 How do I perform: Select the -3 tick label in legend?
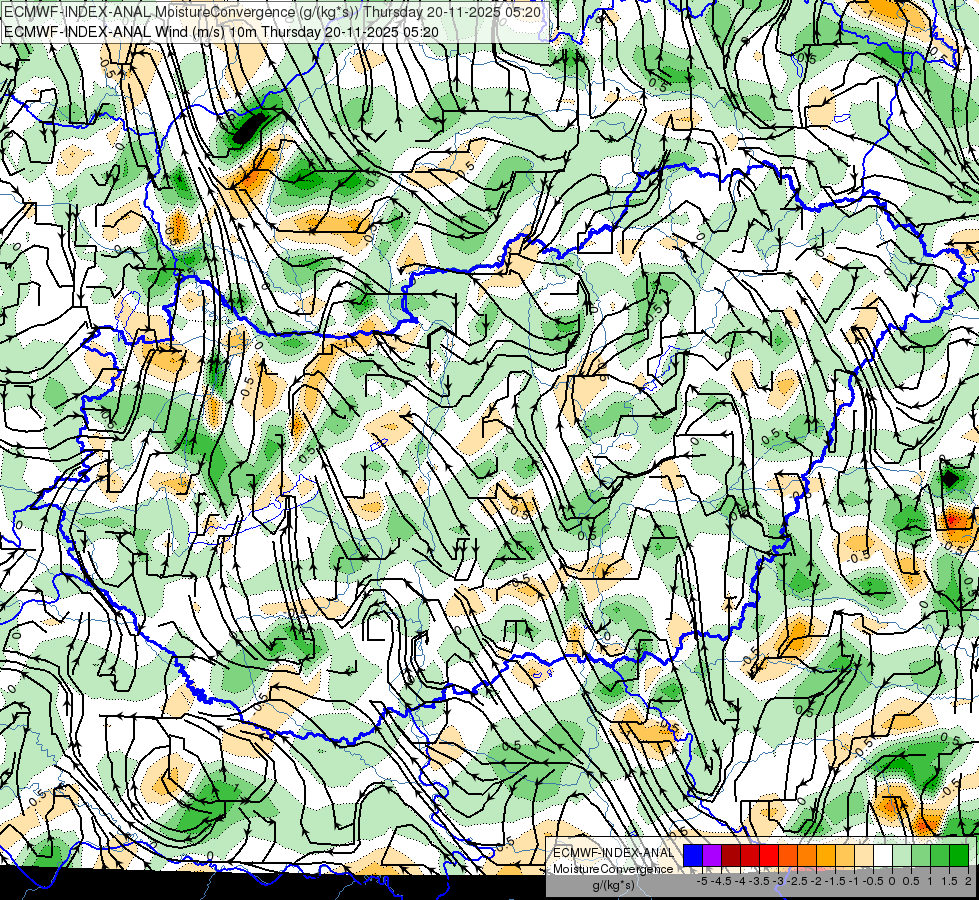[x=779, y=881]
